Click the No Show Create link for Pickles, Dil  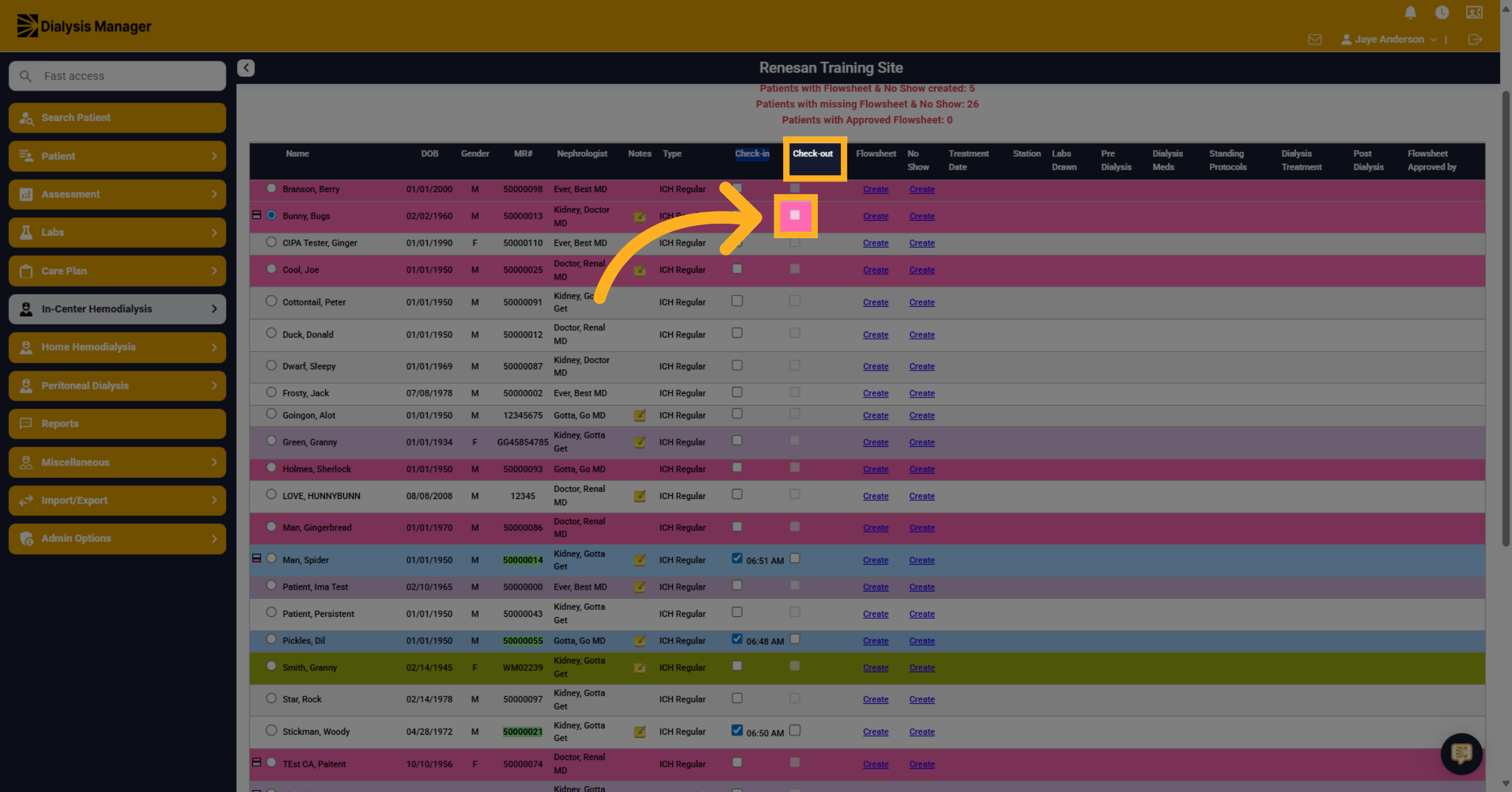922,641
